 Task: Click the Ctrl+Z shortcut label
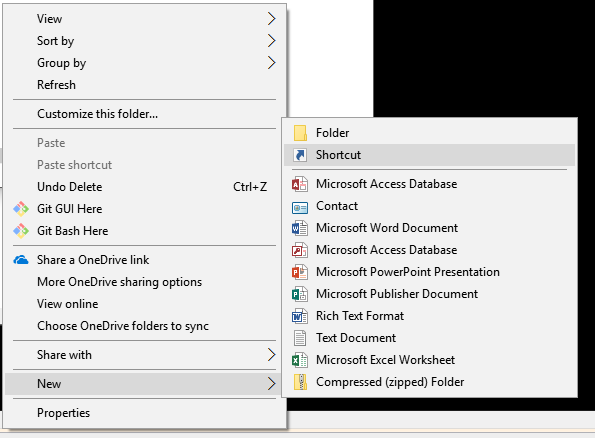coord(250,187)
